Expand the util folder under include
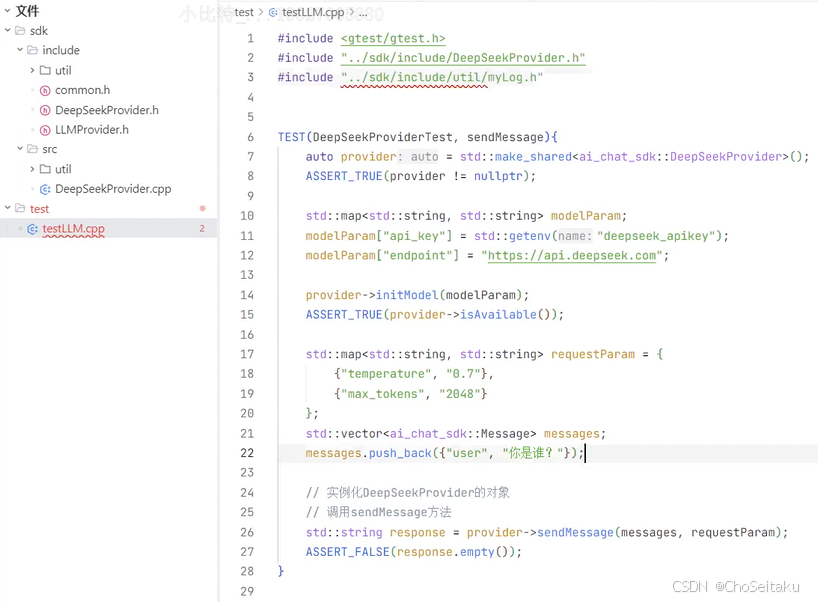This screenshot has width=818, height=602. click(32, 70)
